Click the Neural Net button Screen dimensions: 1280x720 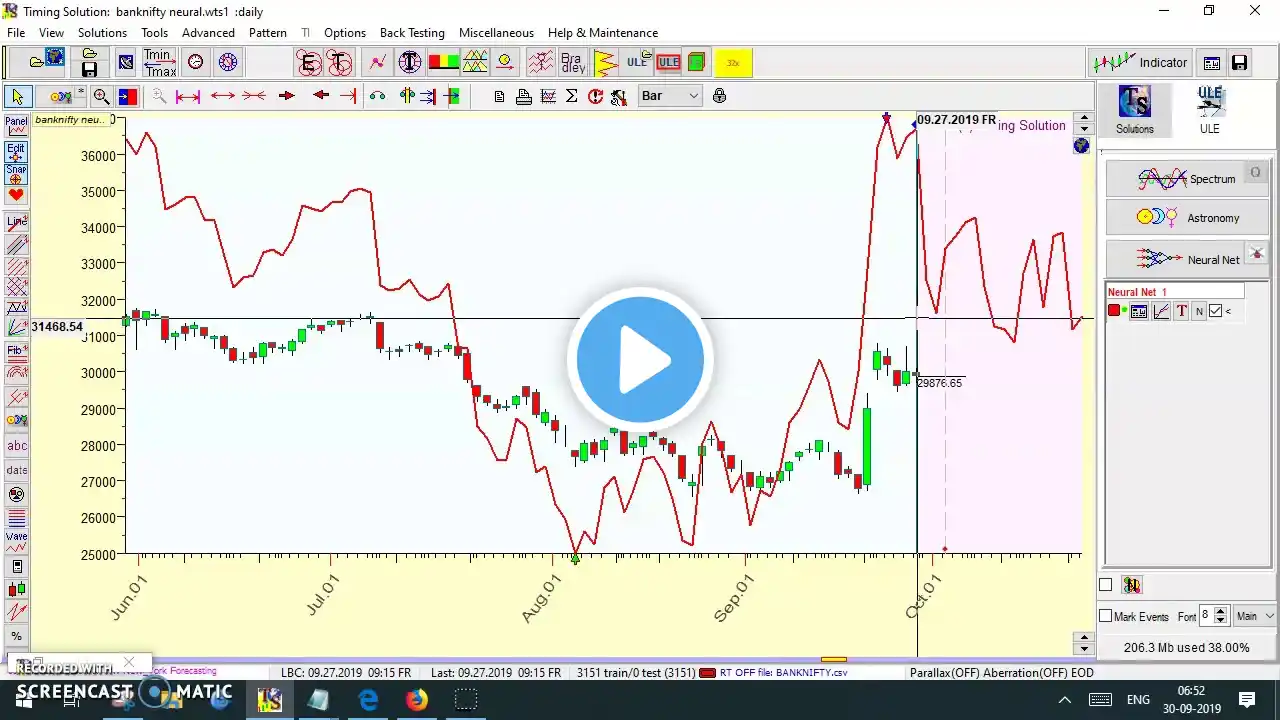[1187, 259]
